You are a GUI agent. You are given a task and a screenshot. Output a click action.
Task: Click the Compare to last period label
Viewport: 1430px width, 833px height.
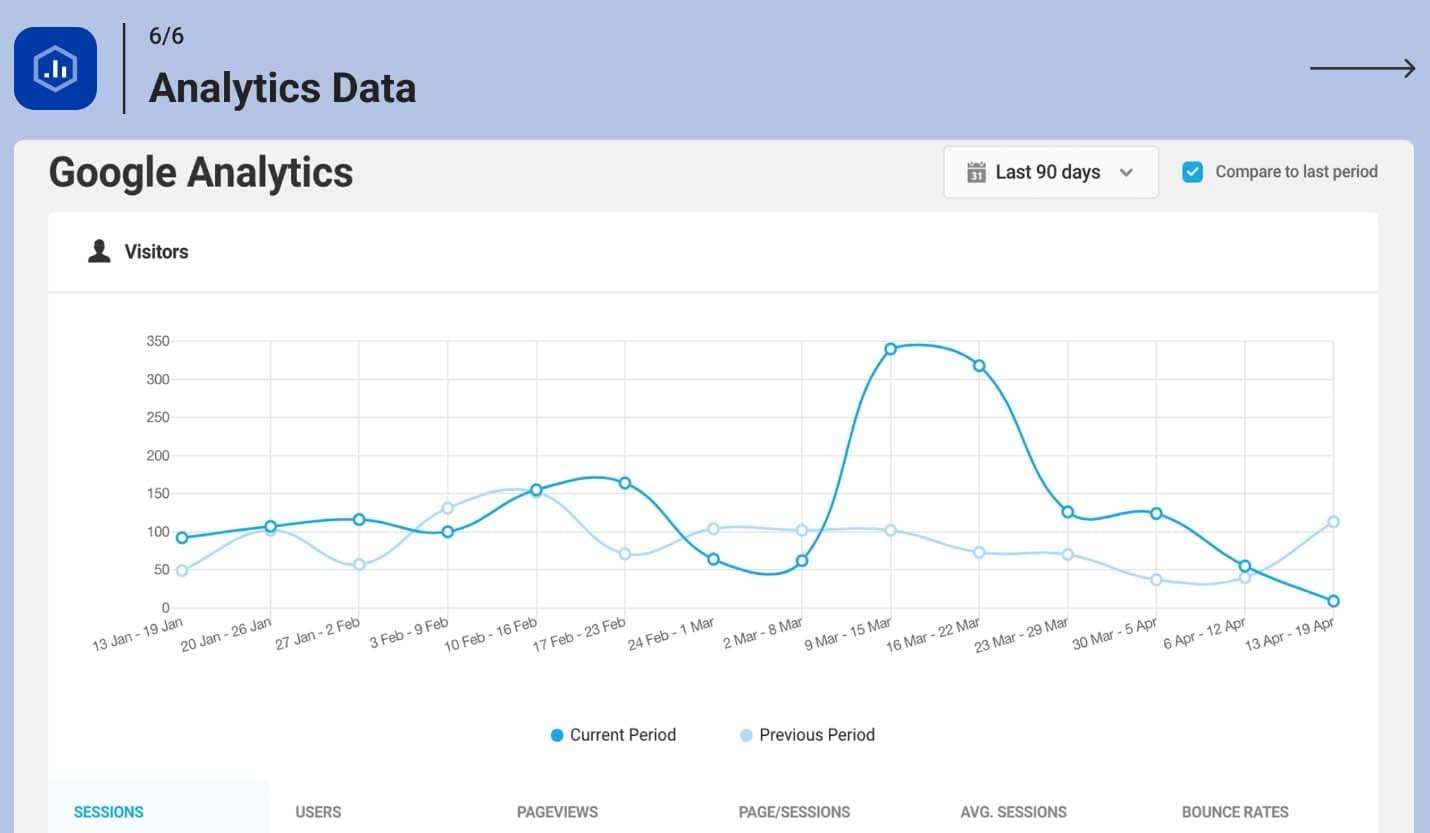point(1296,172)
